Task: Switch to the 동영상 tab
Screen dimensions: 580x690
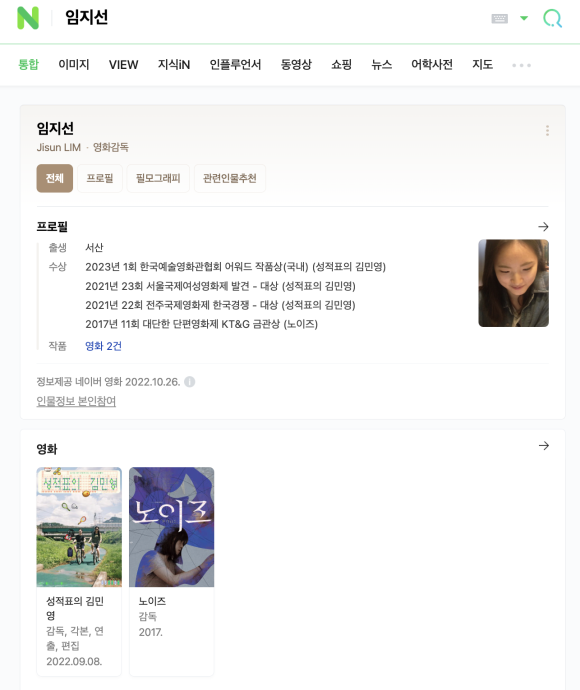Action: [296, 65]
